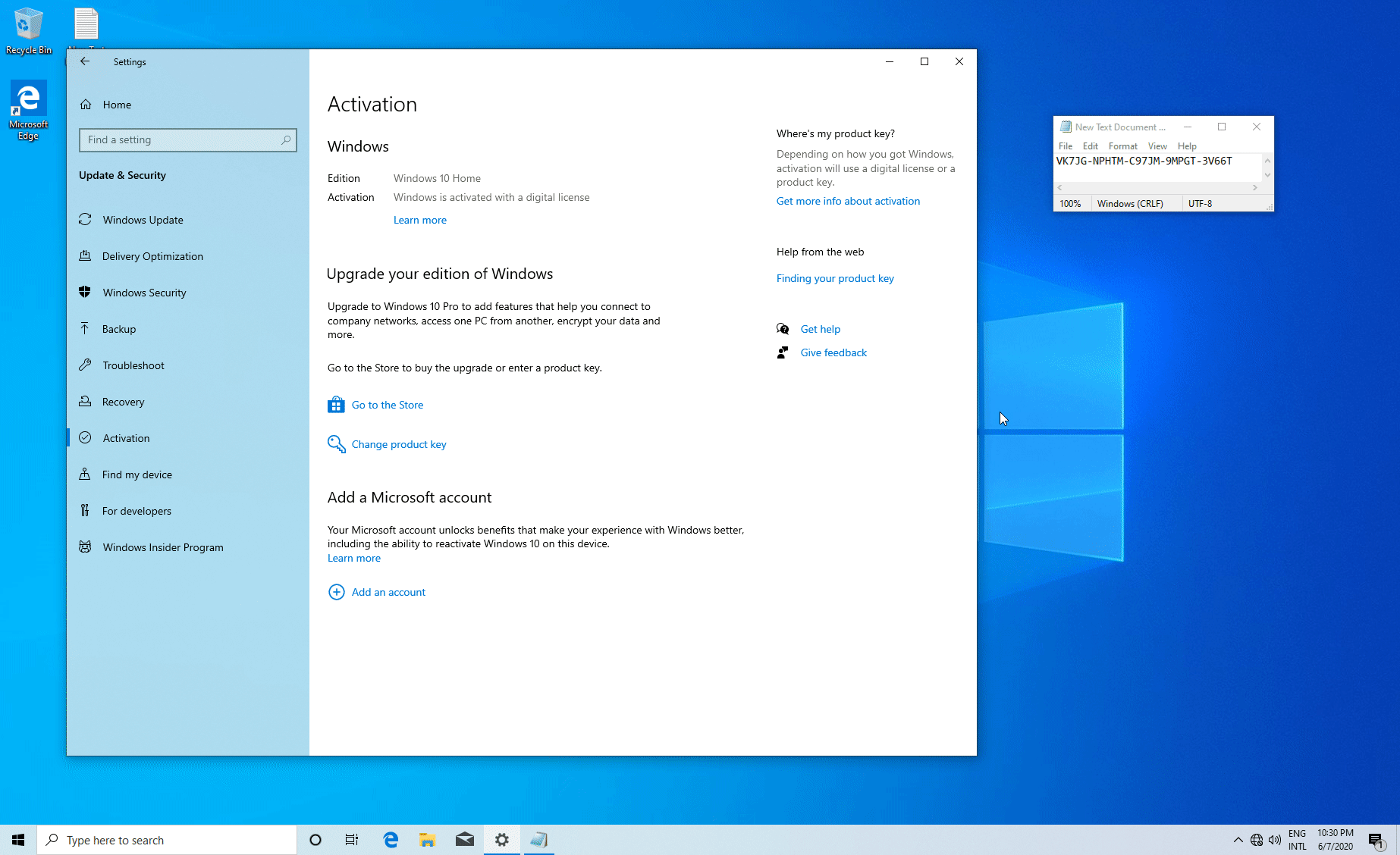This screenshot has height=855, width=1400.
Task: Switch to Notepad via taskbar icon
Action: pos(539,840)
